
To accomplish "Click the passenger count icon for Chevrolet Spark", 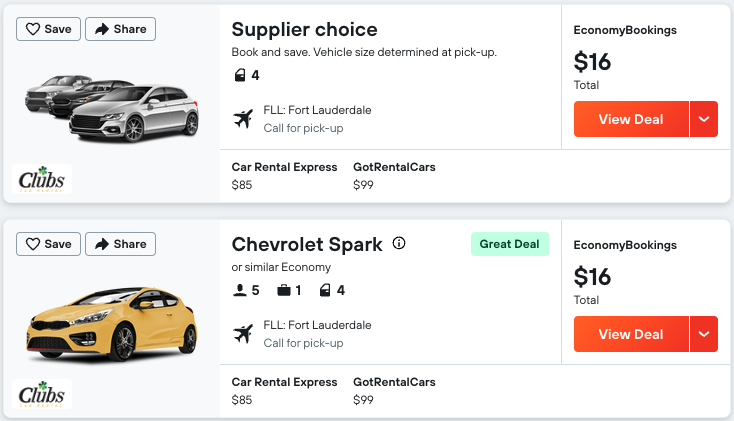I will (240, 290).
